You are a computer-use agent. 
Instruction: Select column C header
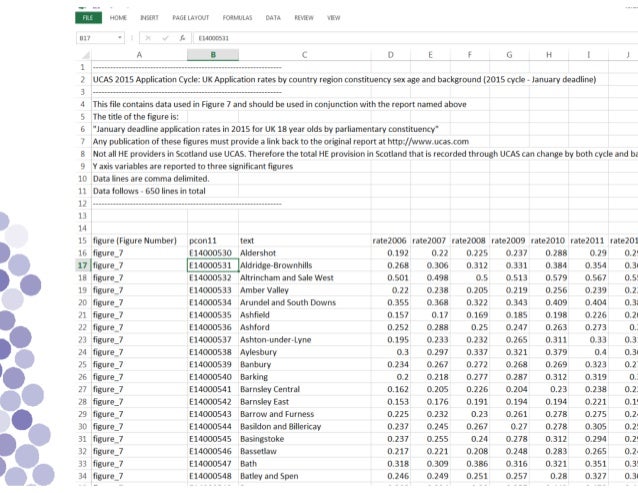[x=304, y=55]
